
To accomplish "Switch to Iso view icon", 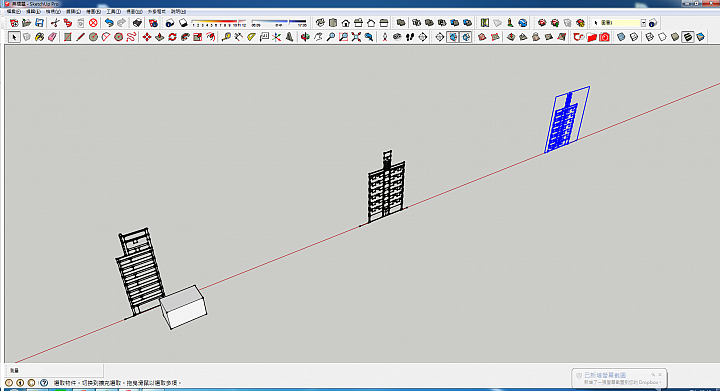I will [x=320, y=22].
